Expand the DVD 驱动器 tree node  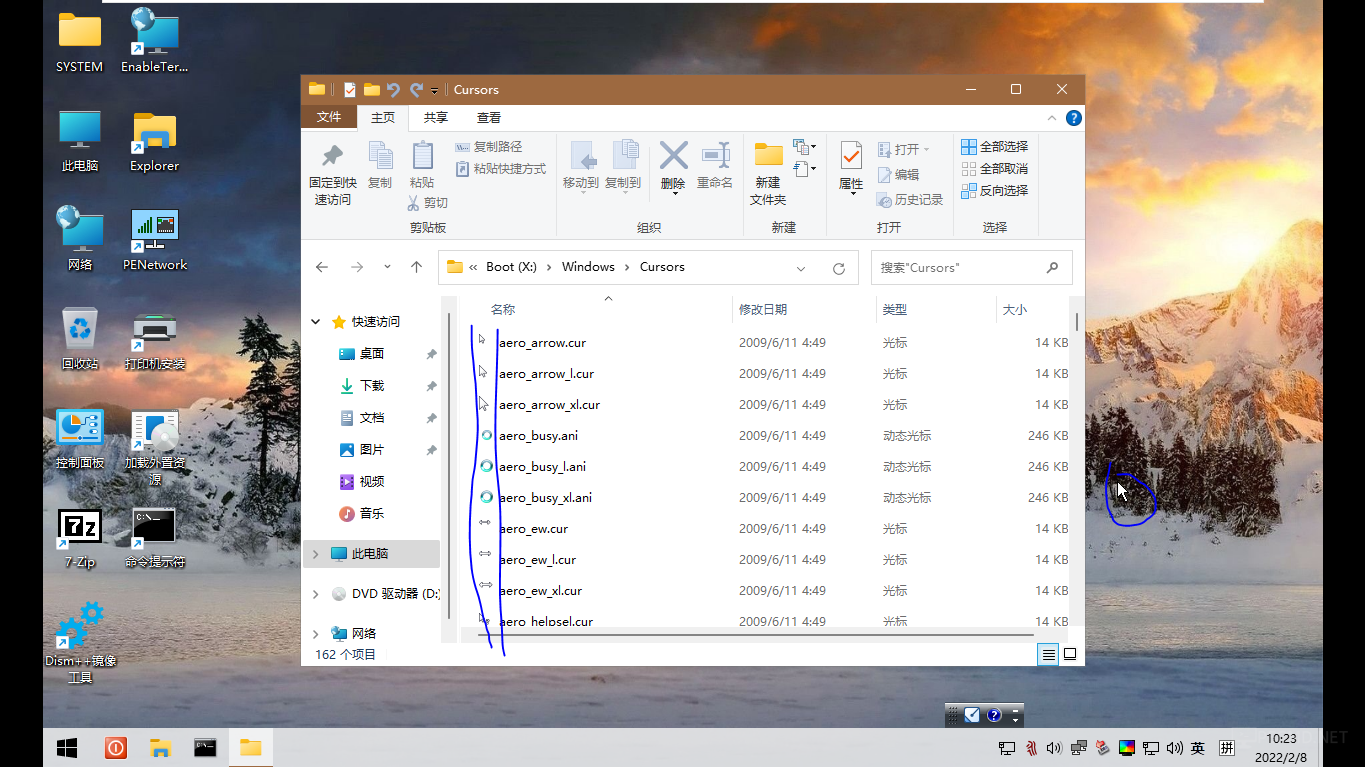[x=316, y=594]
